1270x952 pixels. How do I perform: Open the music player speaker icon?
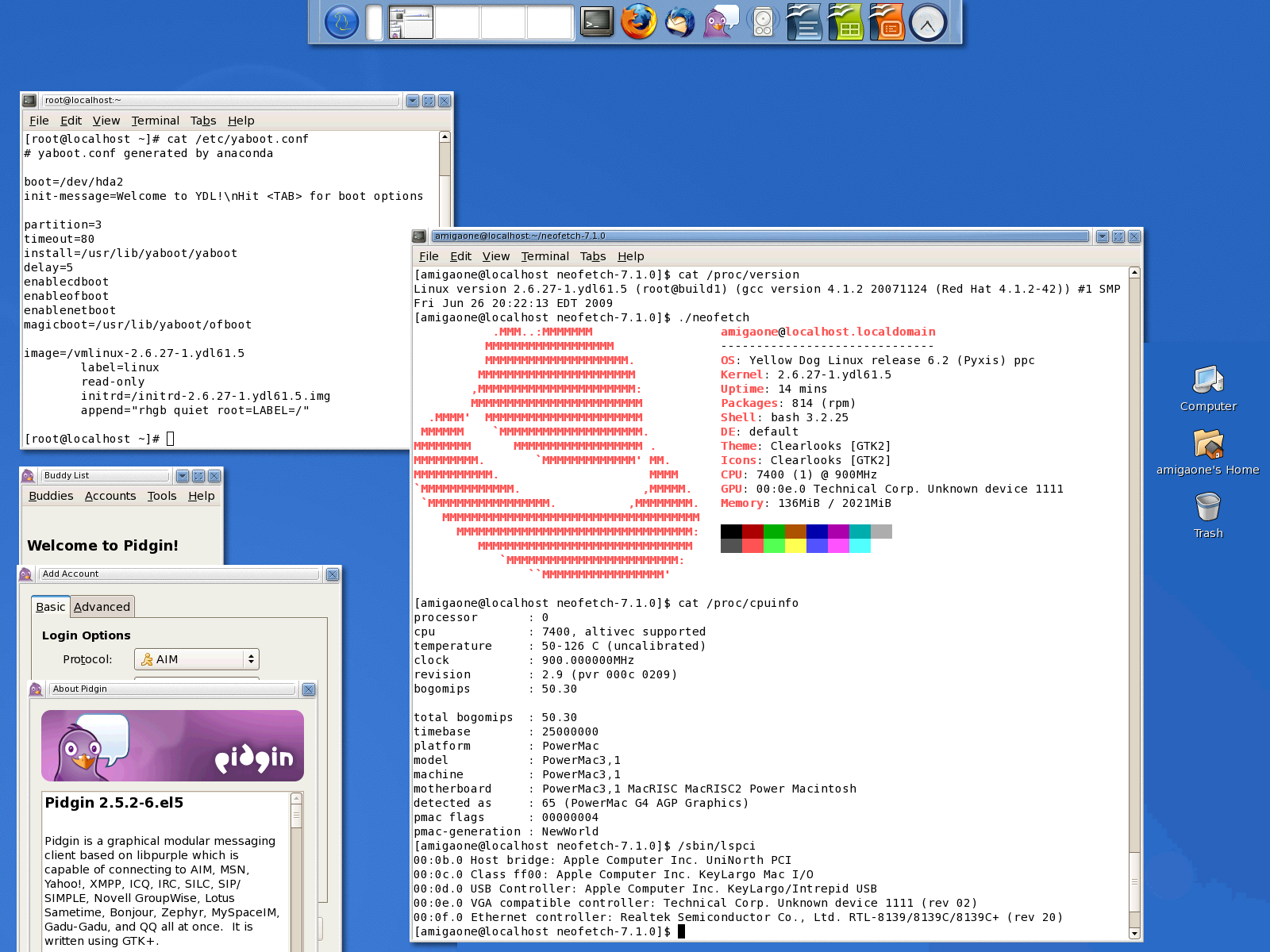[x=763, y=21]
